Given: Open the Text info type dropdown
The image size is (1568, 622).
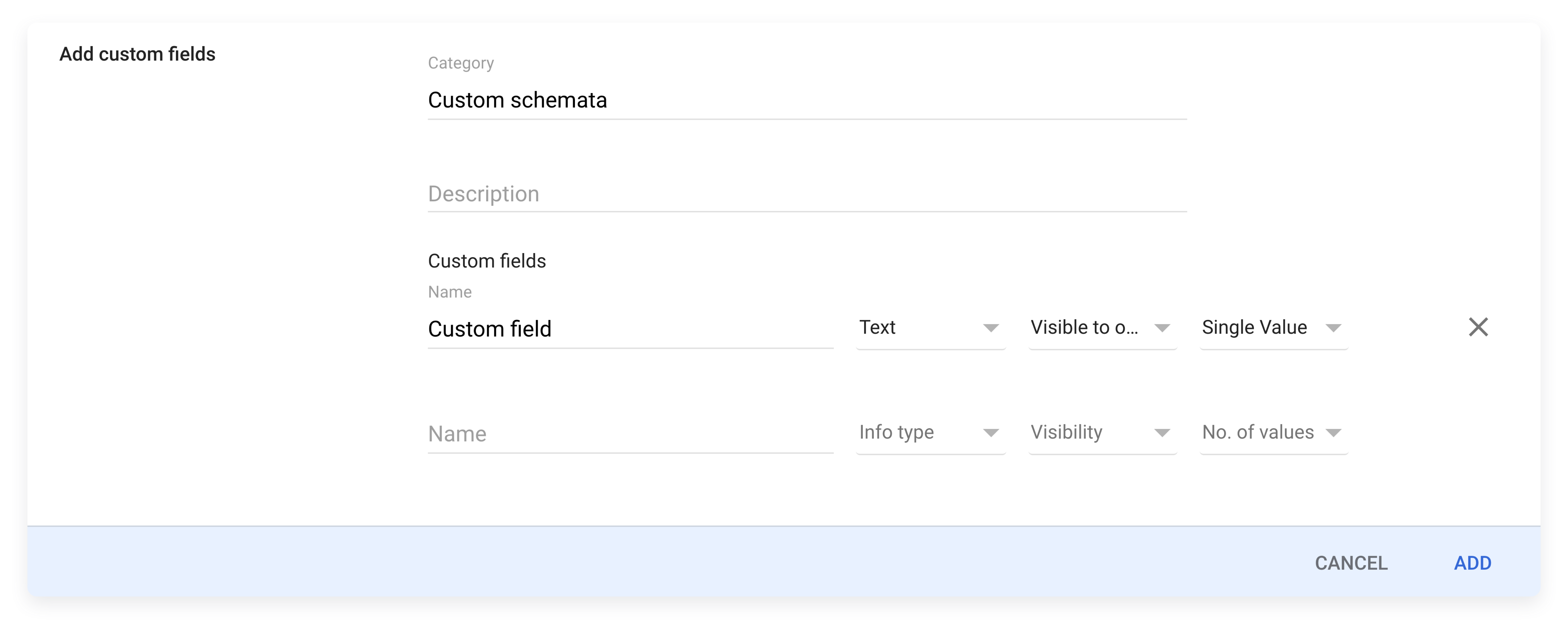Looking at the screenshot, I should pyautogui.click(x=930, y=328).
